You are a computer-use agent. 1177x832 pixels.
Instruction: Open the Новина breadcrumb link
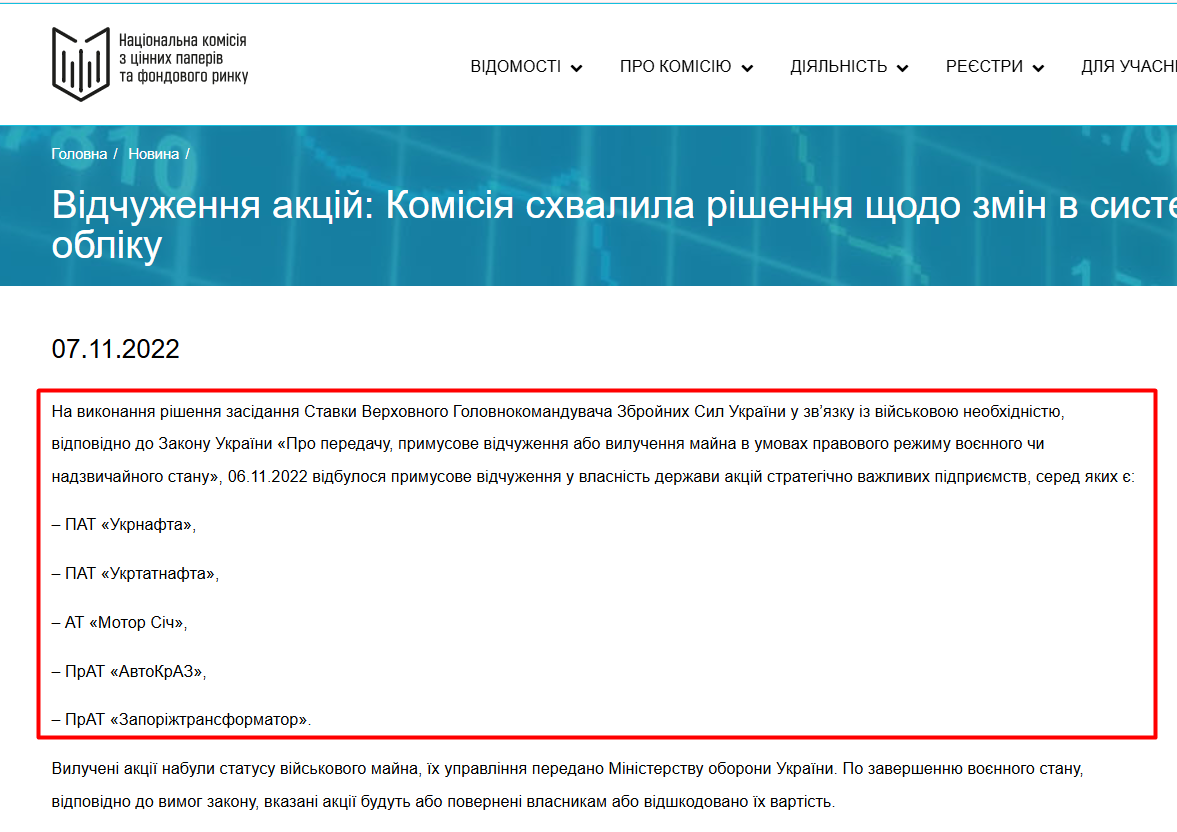point(152,154)
